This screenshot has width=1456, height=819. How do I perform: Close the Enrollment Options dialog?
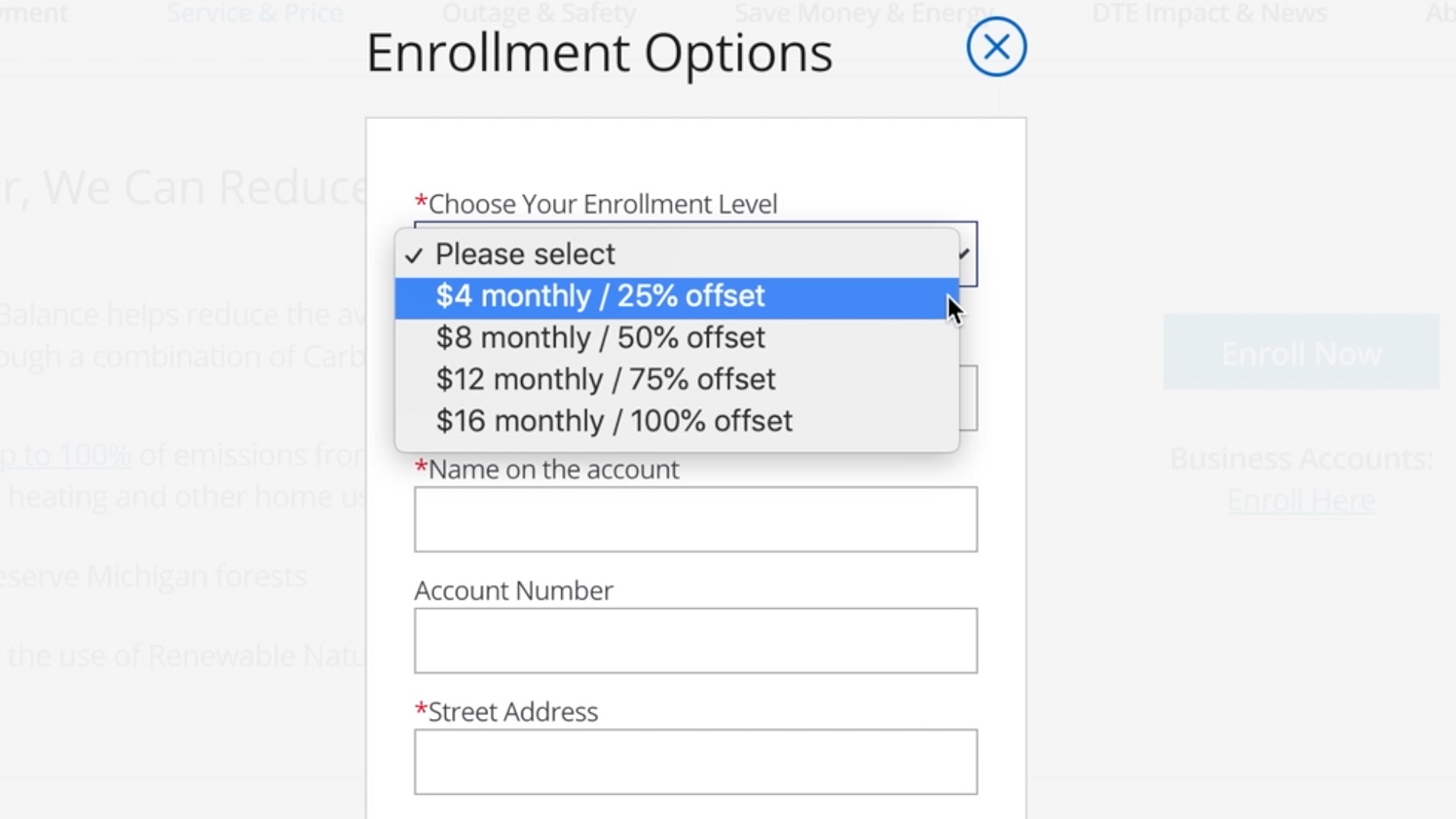[x=996, y=47]
